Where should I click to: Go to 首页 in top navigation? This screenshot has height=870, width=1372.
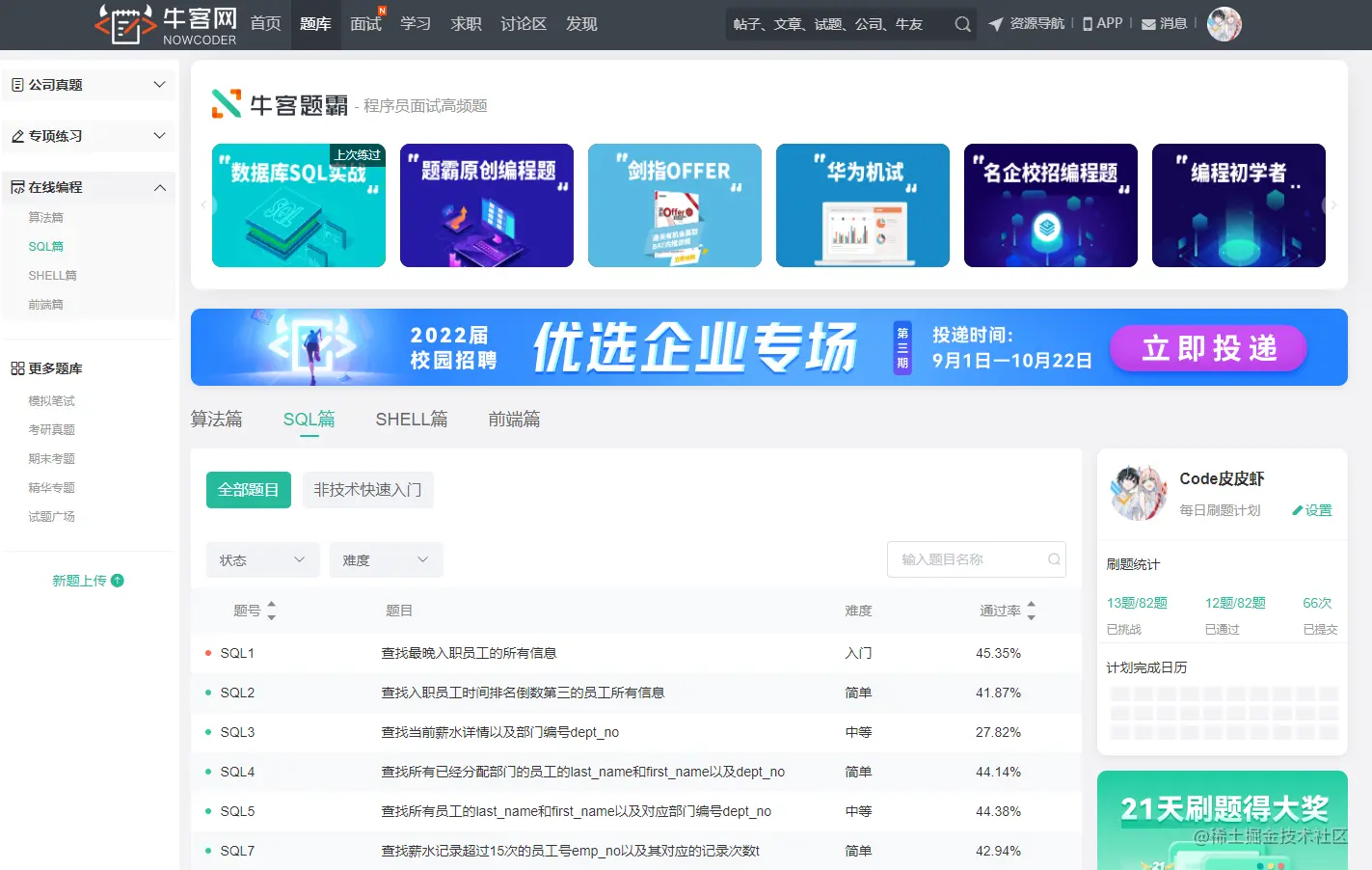click(265, 24)
